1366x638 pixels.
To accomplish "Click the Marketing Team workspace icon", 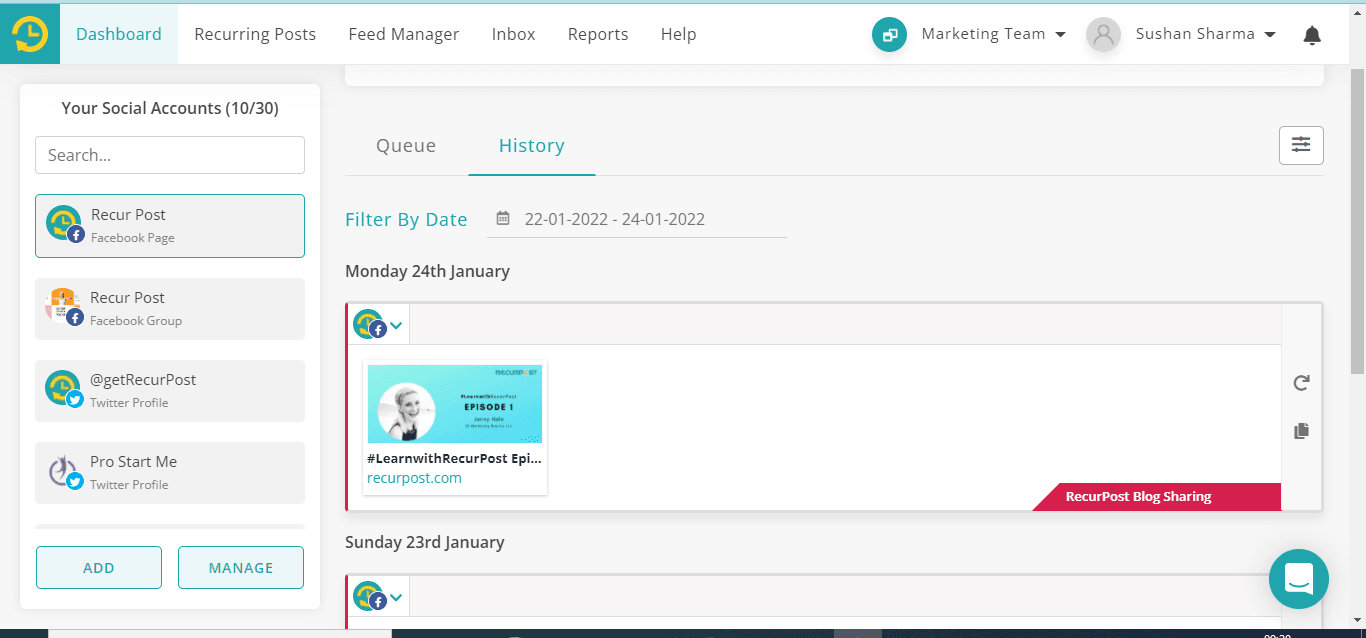I will click(x=889, y=35).
